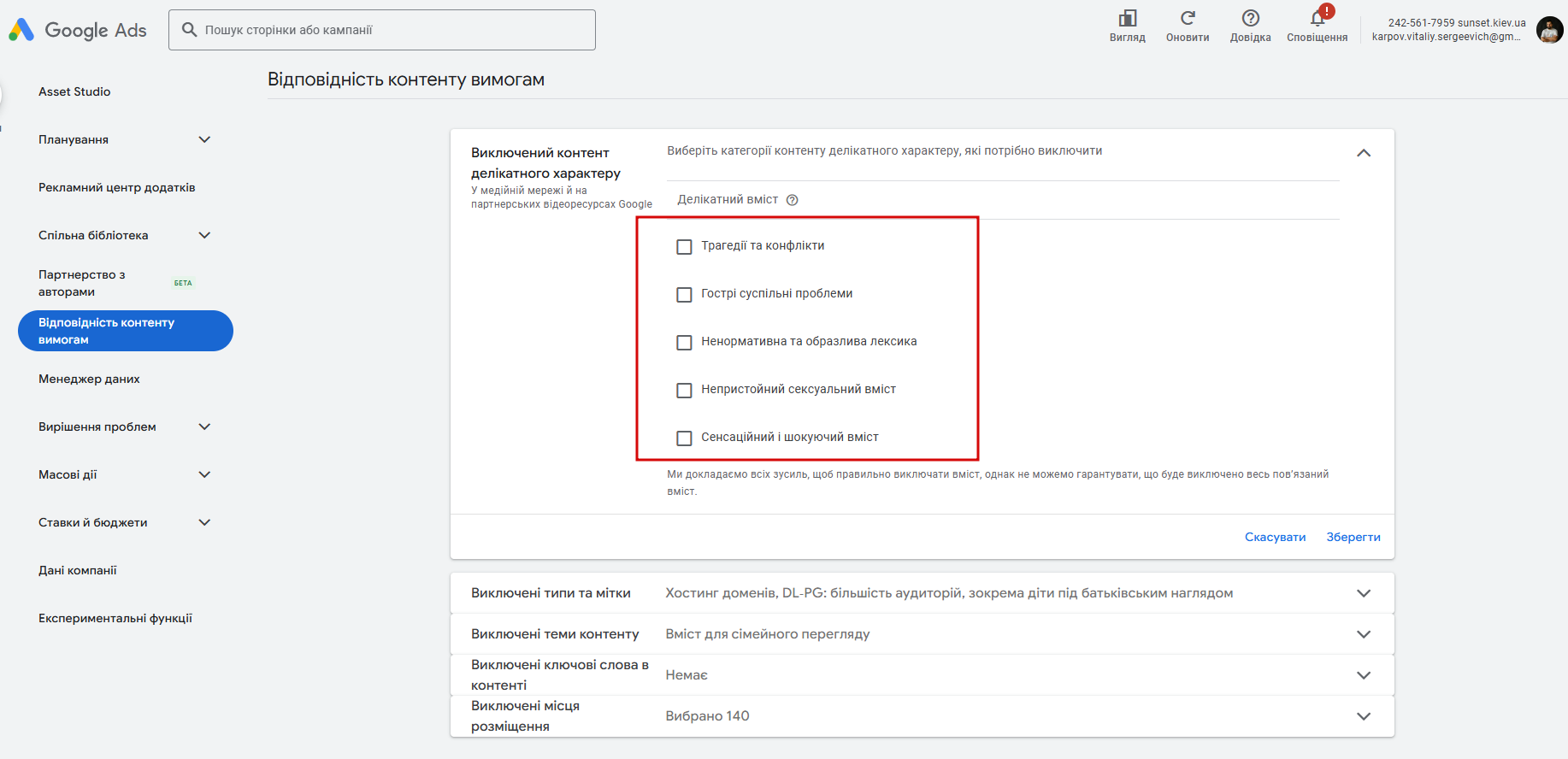The image size is (1568, 759).
Task: Enable the Гострі суспільні проблеми checkbox
Action: (684, 295)
